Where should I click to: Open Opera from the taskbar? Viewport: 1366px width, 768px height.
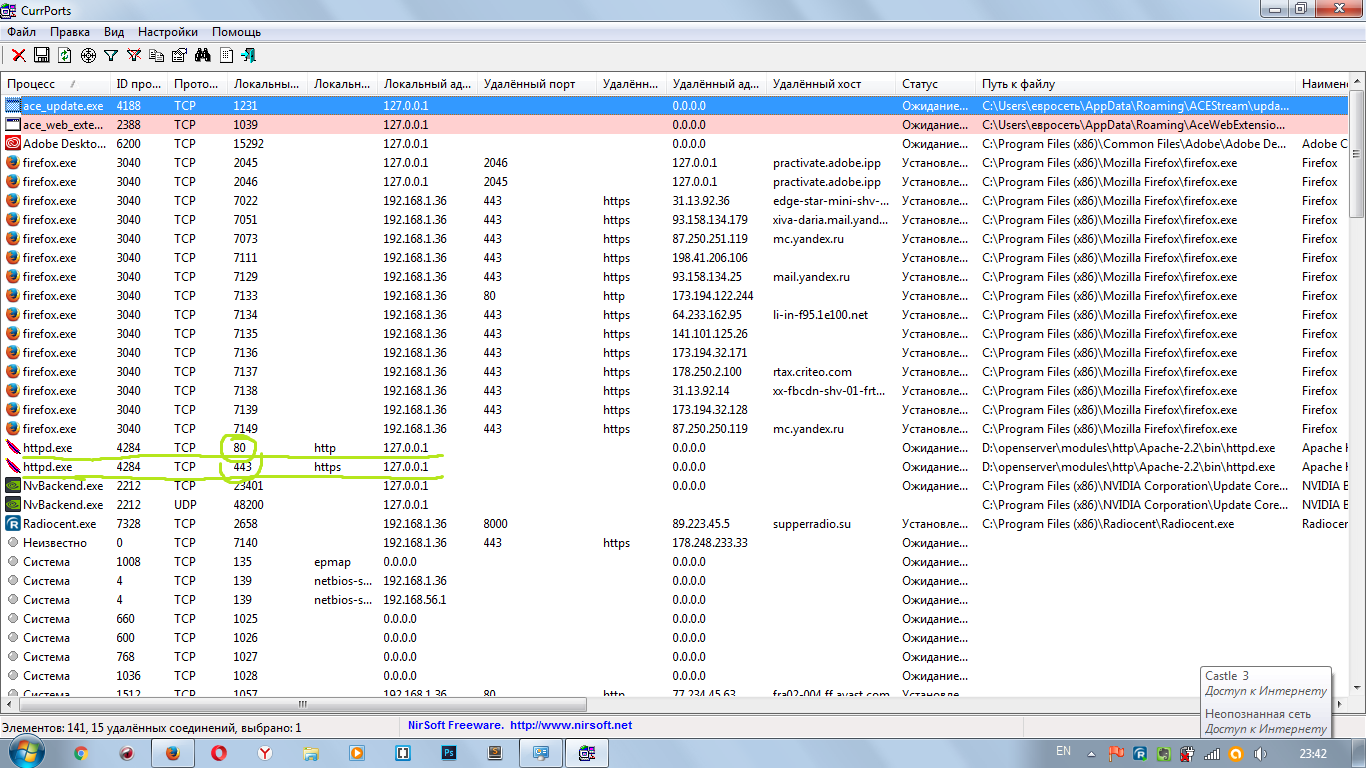[218, 753]
